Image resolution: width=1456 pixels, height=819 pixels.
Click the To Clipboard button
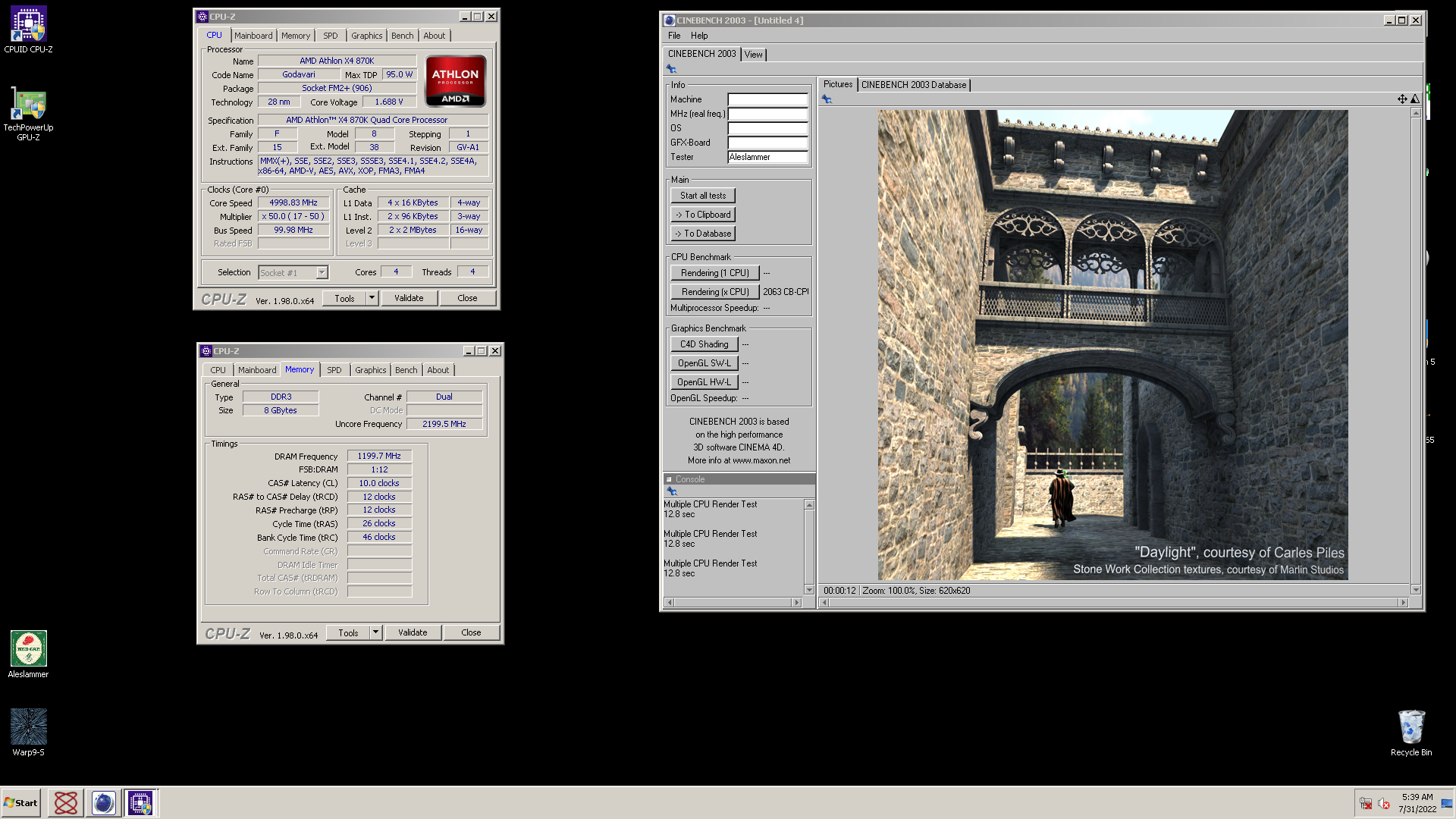703,215
